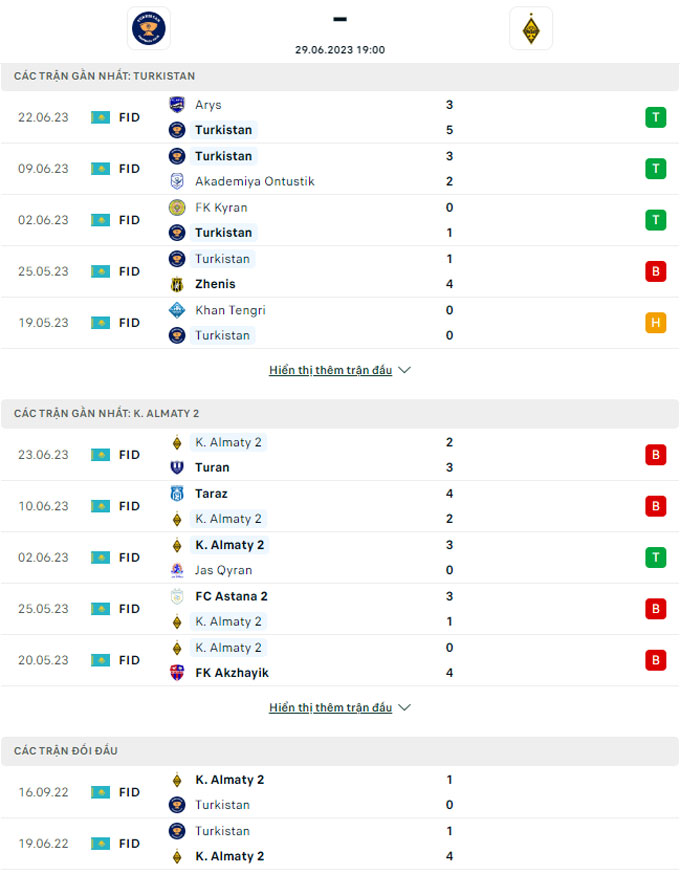The height and width of the screenshot is (874, 680).
Task: Click the Kazakhstan flag on 22.06.23 row
Action: pos(100,117)
